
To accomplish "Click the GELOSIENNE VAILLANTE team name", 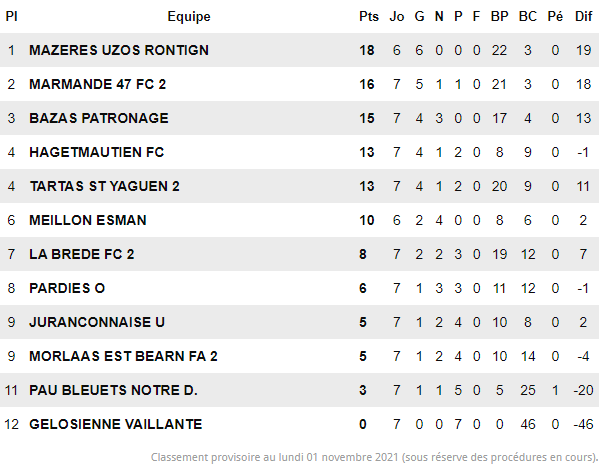I will click(x=116, y=424).
